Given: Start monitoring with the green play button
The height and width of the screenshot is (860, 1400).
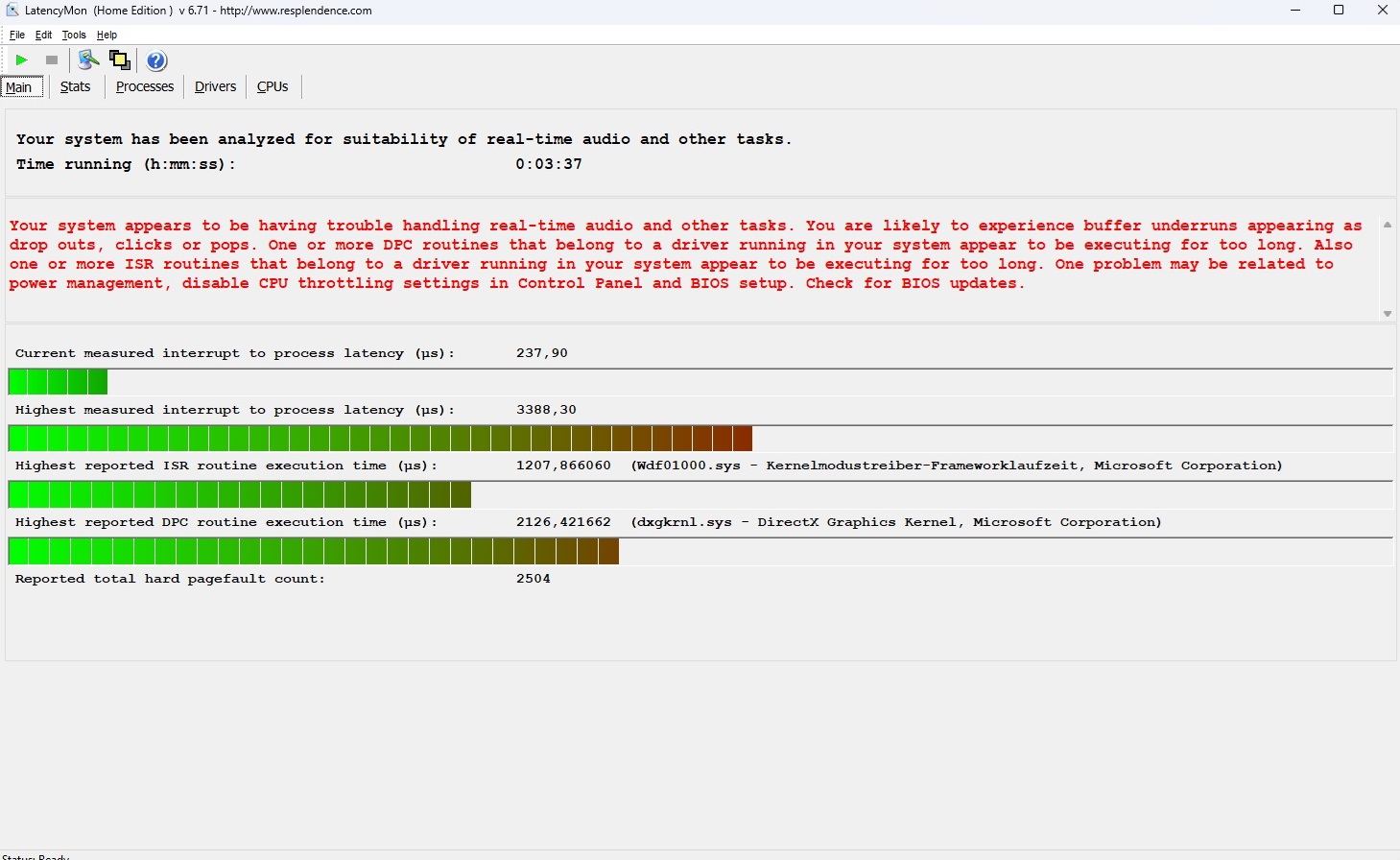Looking at the screenshot, I should [x=21, y=60].
